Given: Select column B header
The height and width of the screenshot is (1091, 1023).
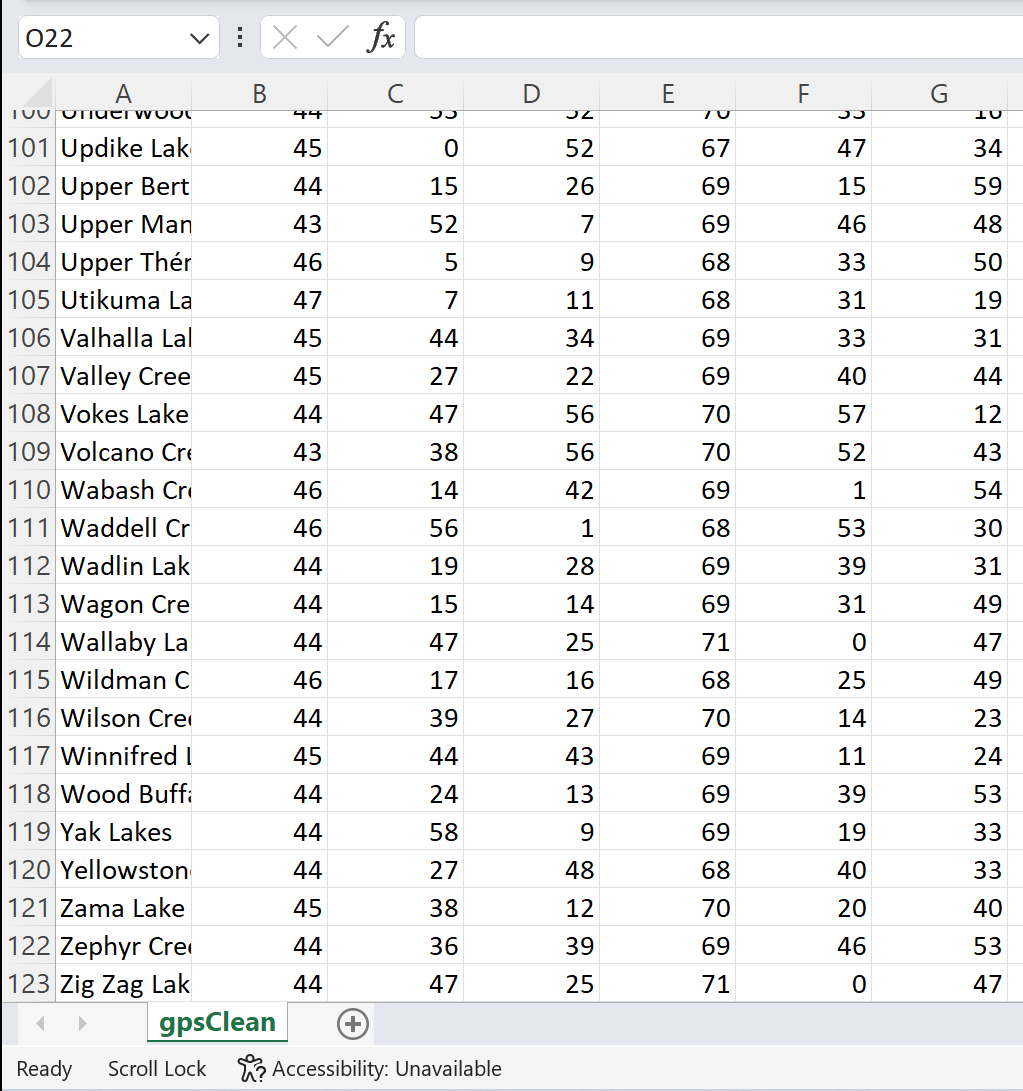Looking at the screenshot, I should [x=260, y=93].
